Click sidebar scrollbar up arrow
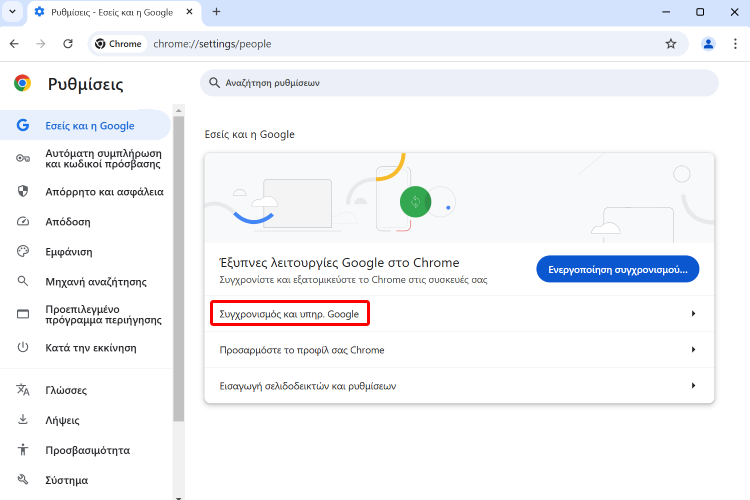 tap(178, 110)
